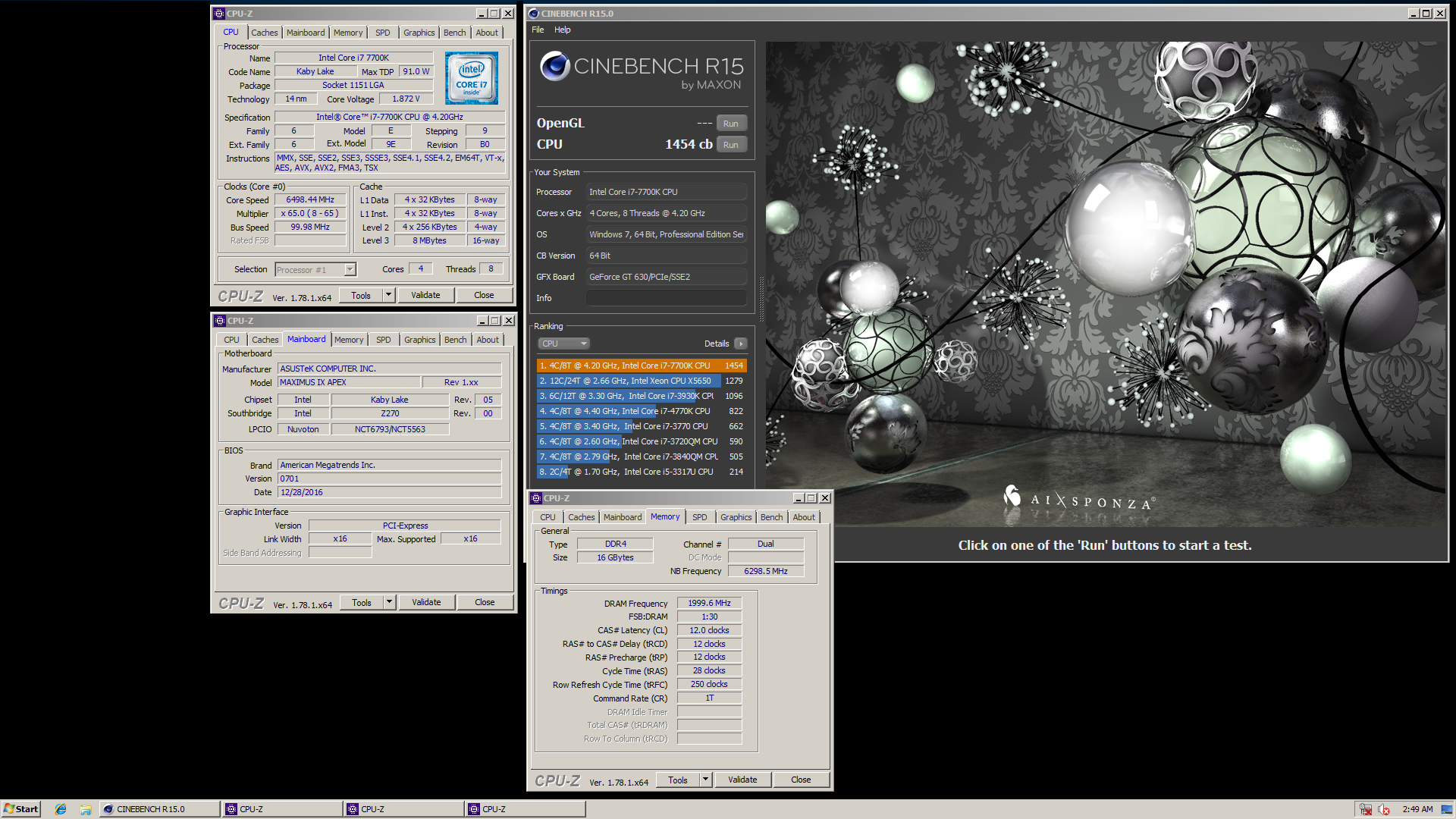The height and width of the screenshot is (819, 1456).
Task: Click the show desktop tray icon
Action: (1447, 809)
